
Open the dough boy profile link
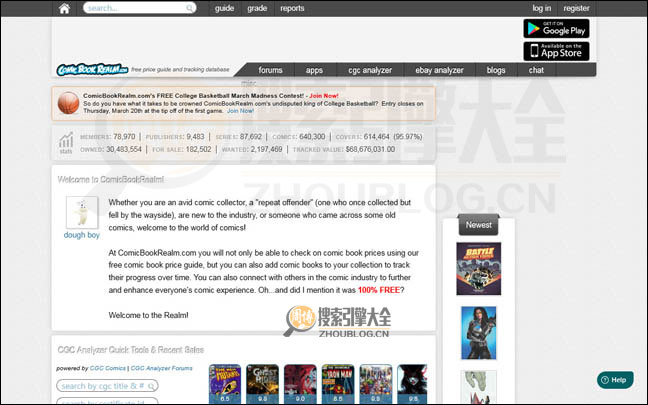pos(82,235)
